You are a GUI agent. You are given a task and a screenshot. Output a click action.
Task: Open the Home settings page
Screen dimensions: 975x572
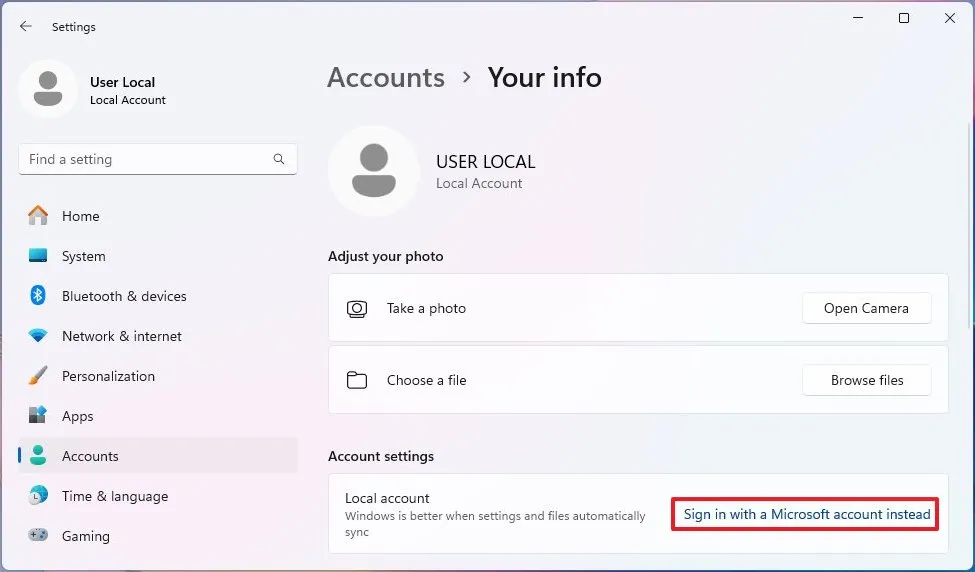coord(158,216)
